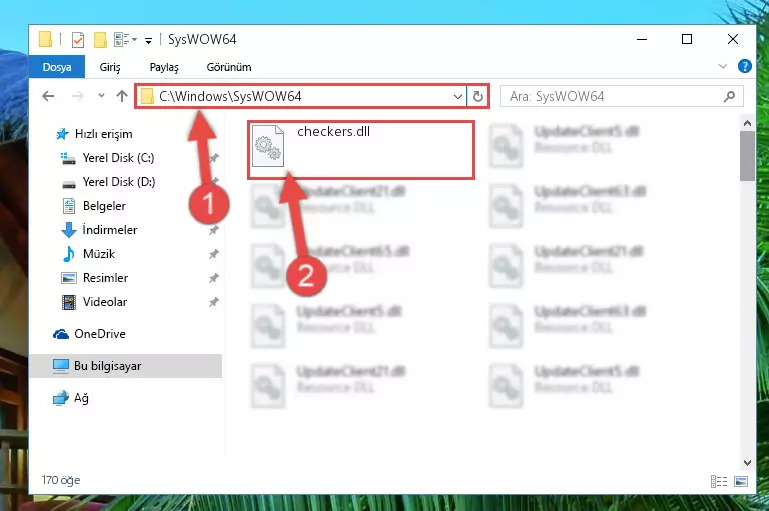Open Yerel Disk (C:) in sidebar

click(118, 158)
